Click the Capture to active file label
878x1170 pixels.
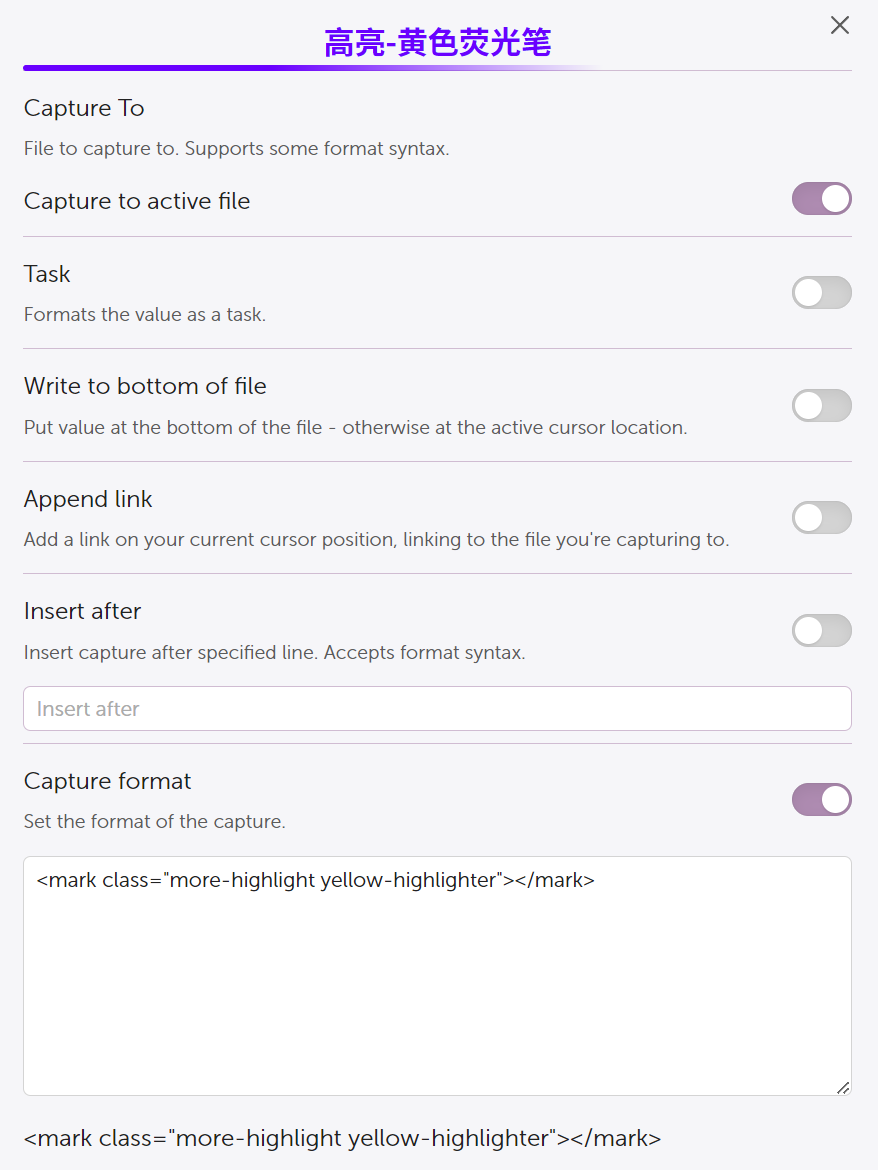coord(137,201)
